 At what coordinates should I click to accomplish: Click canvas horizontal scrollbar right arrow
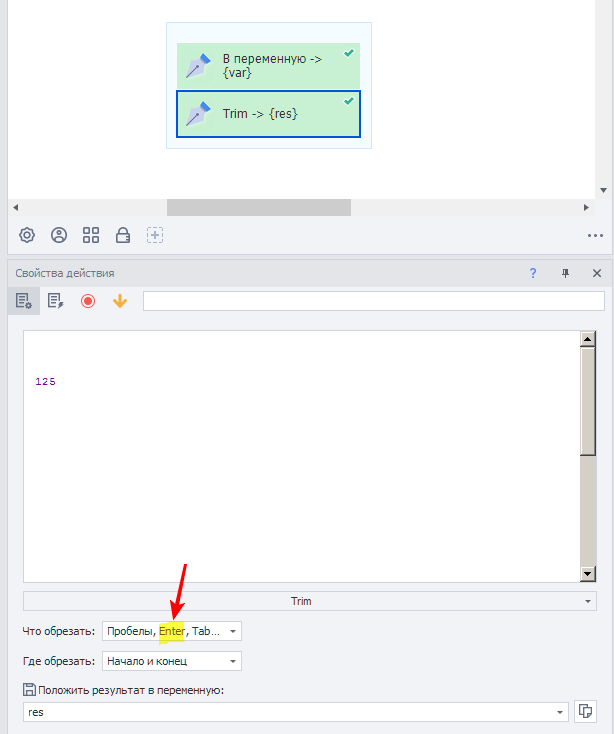586,207
